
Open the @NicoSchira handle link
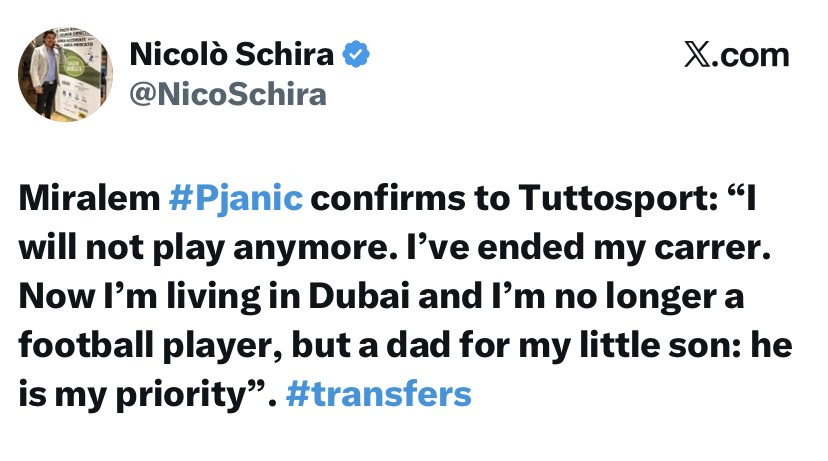(228, 94)
